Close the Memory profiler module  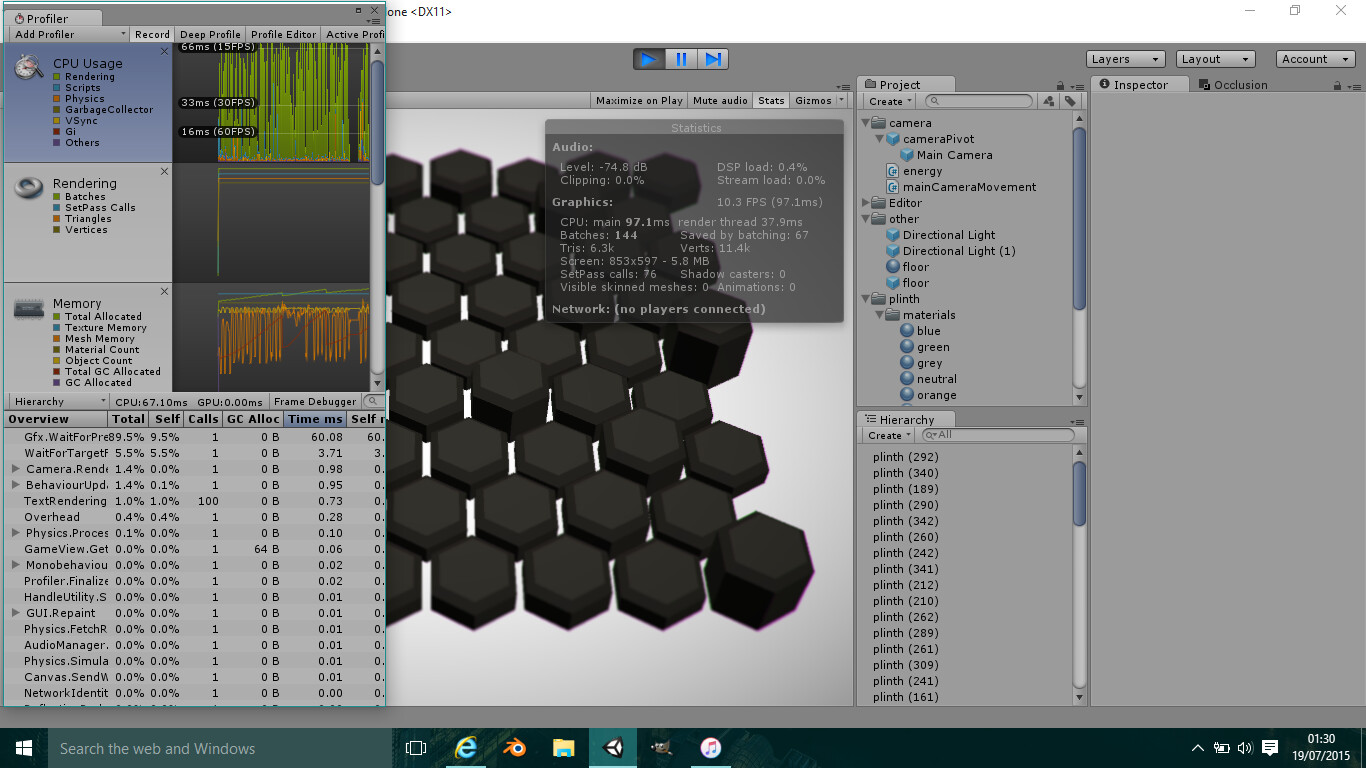click(x=165, y=292)
